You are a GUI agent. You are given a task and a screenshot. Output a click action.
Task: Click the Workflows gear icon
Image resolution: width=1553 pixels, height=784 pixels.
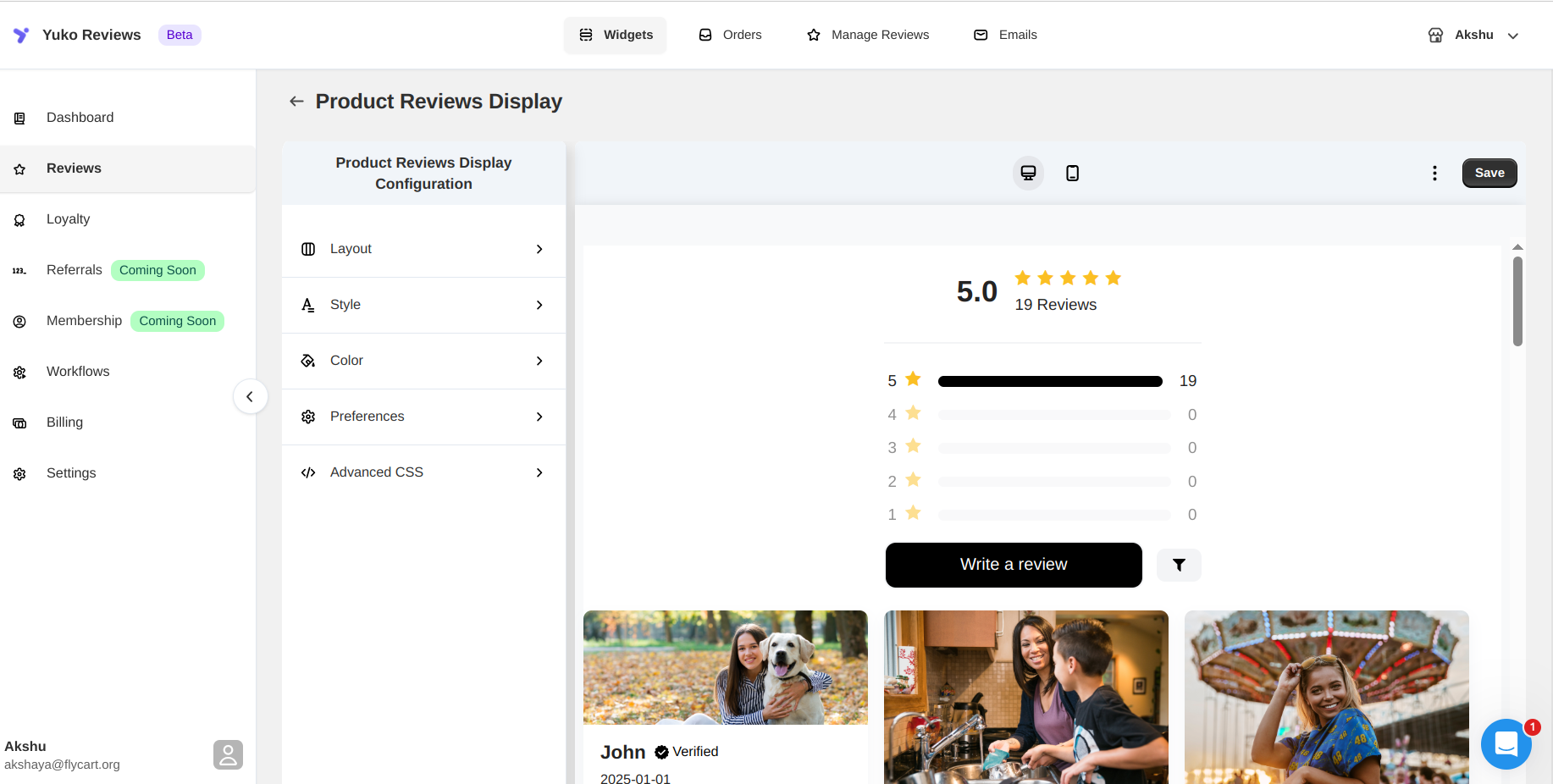tap(19, 373)
